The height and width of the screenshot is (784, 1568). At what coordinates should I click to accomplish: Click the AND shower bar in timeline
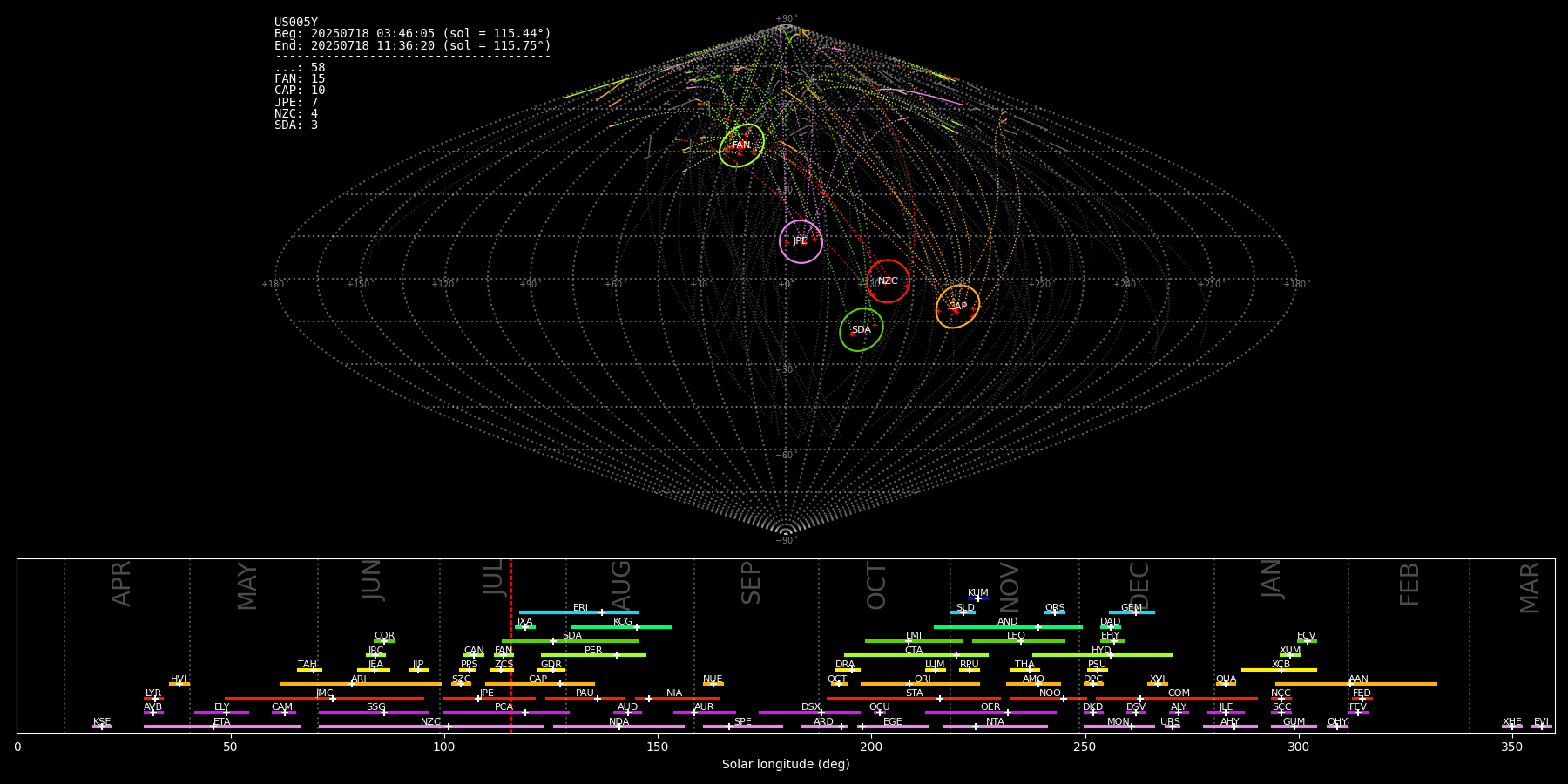1008,626
